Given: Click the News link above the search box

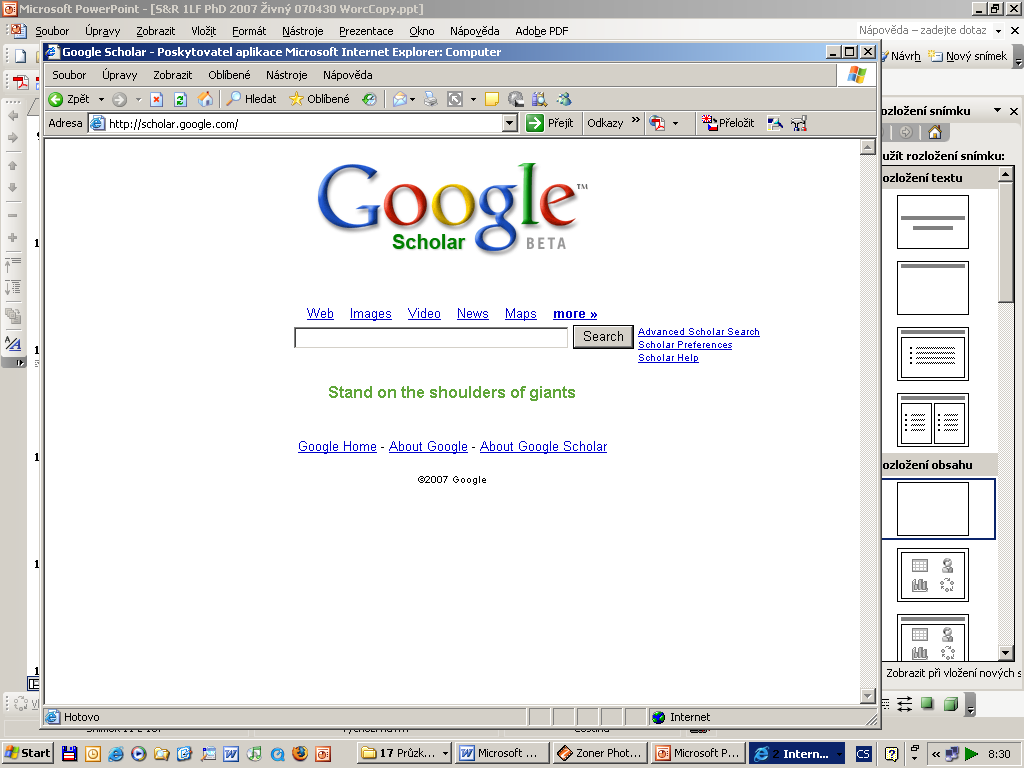Looking at the screenshot, I should click(x=473, y=313).
